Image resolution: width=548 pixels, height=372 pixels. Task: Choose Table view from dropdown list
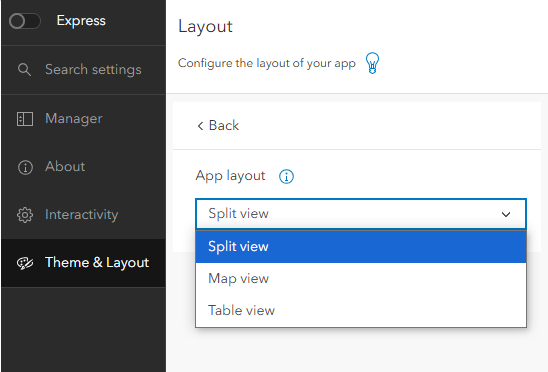(361, 310)
